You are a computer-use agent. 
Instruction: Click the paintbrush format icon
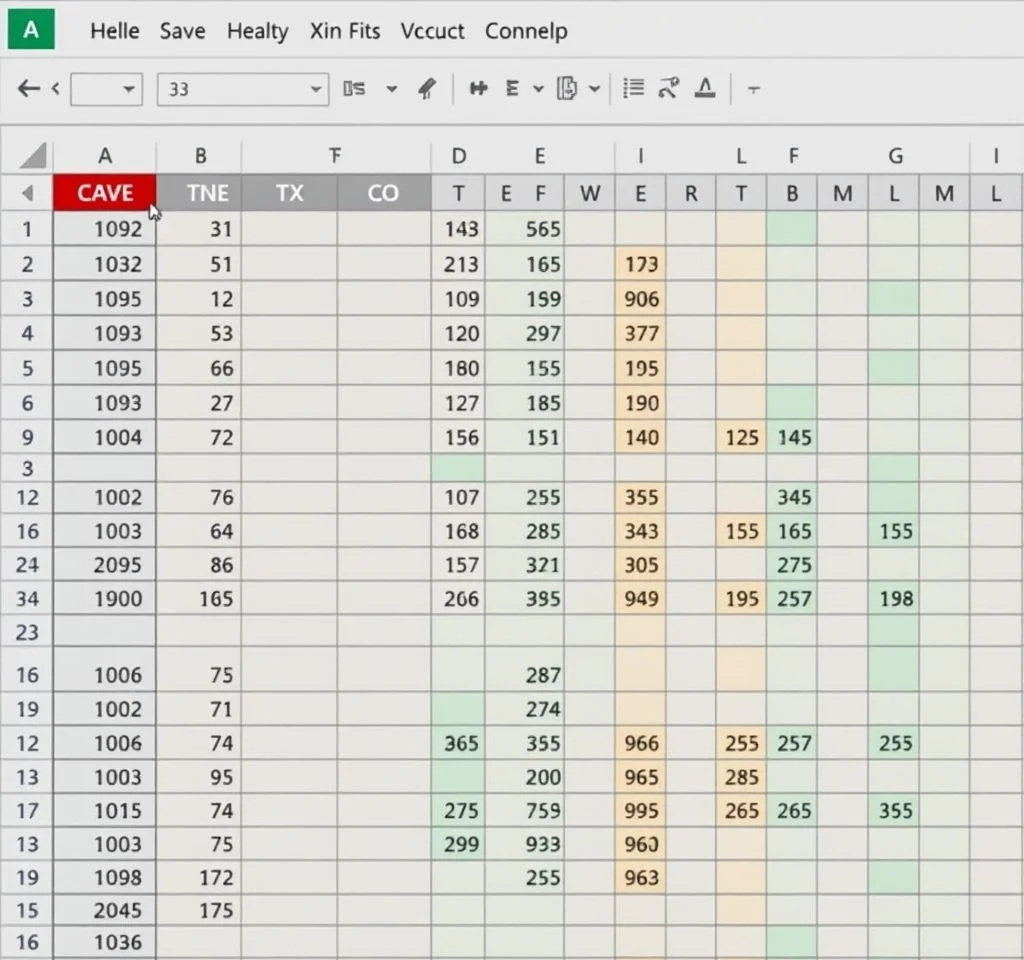427,89
